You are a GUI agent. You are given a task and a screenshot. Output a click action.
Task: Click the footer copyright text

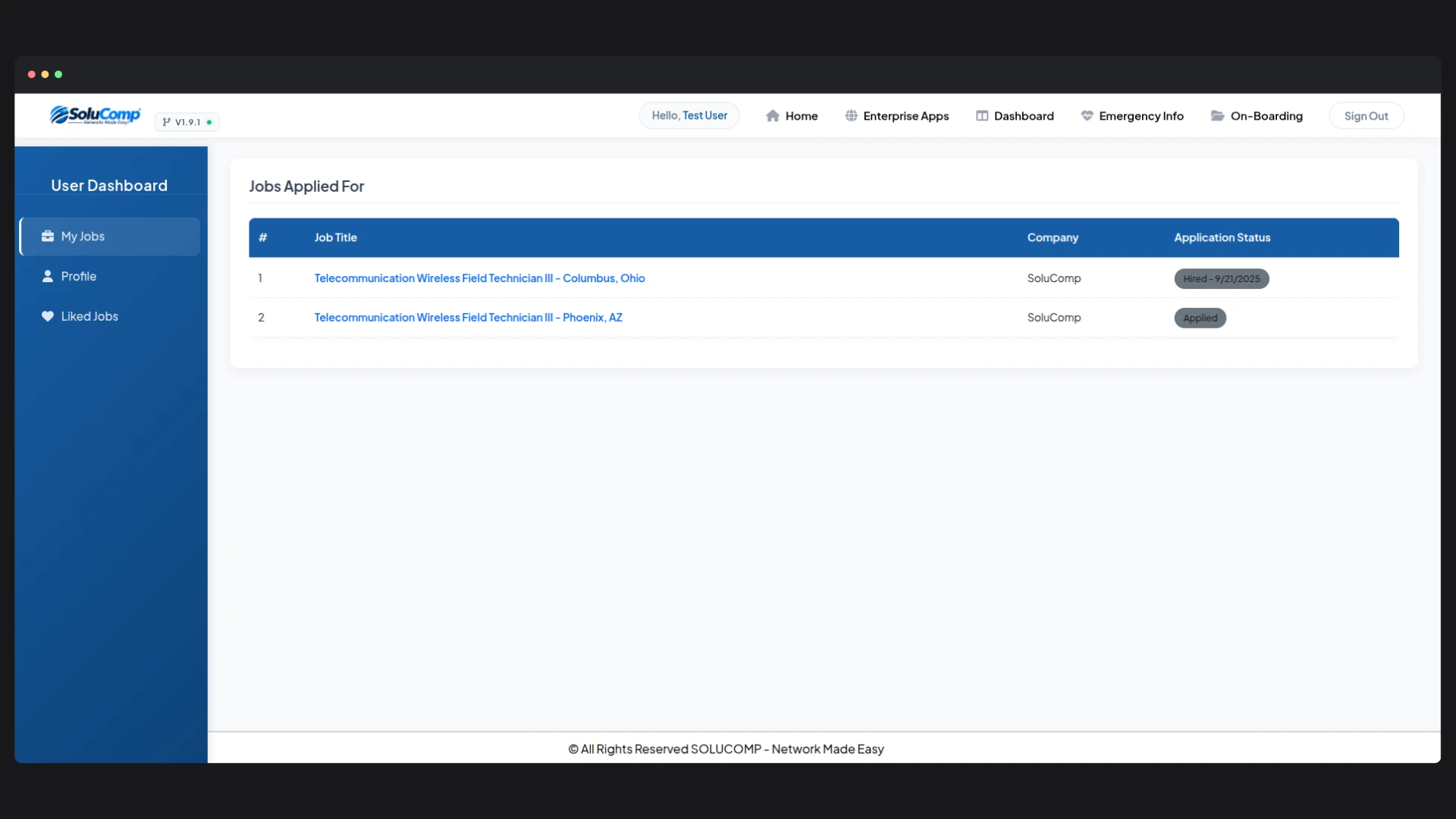coord(726,749)
